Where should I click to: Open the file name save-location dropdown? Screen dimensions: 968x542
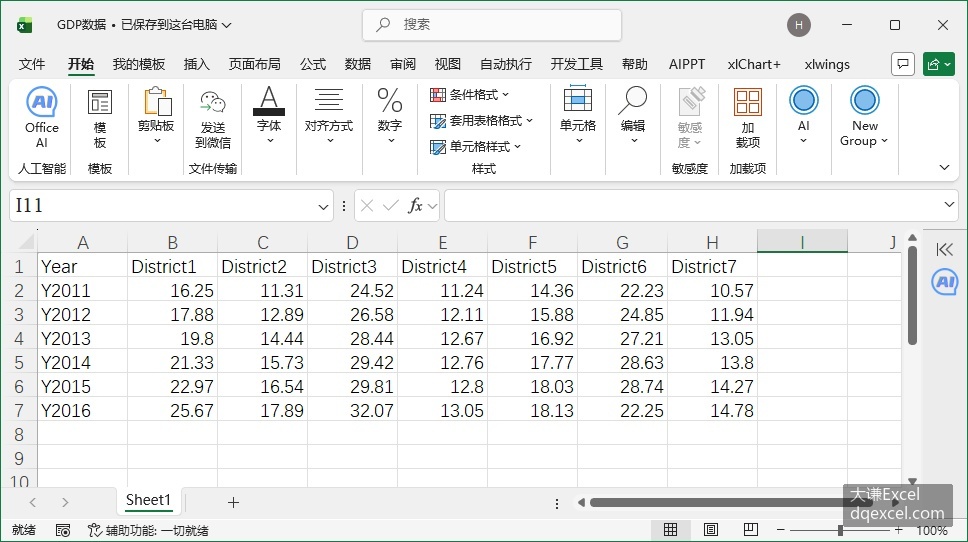coord(227,25)
